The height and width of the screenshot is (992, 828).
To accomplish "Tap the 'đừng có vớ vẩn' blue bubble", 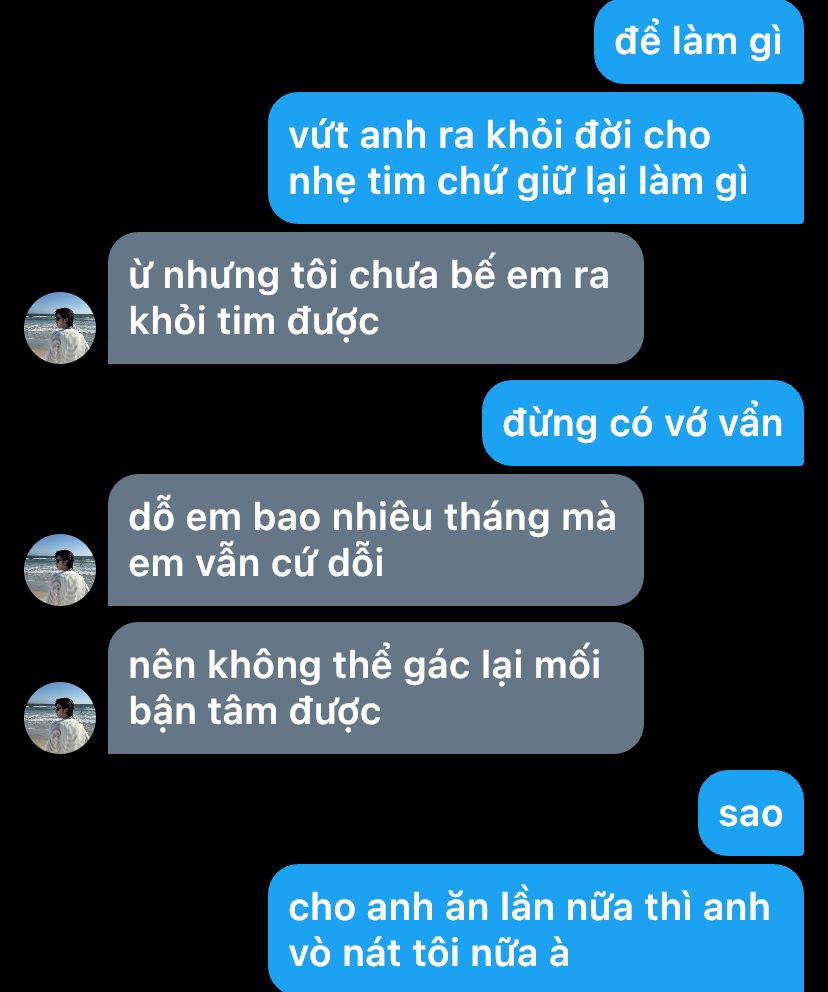I will (643, 423).
